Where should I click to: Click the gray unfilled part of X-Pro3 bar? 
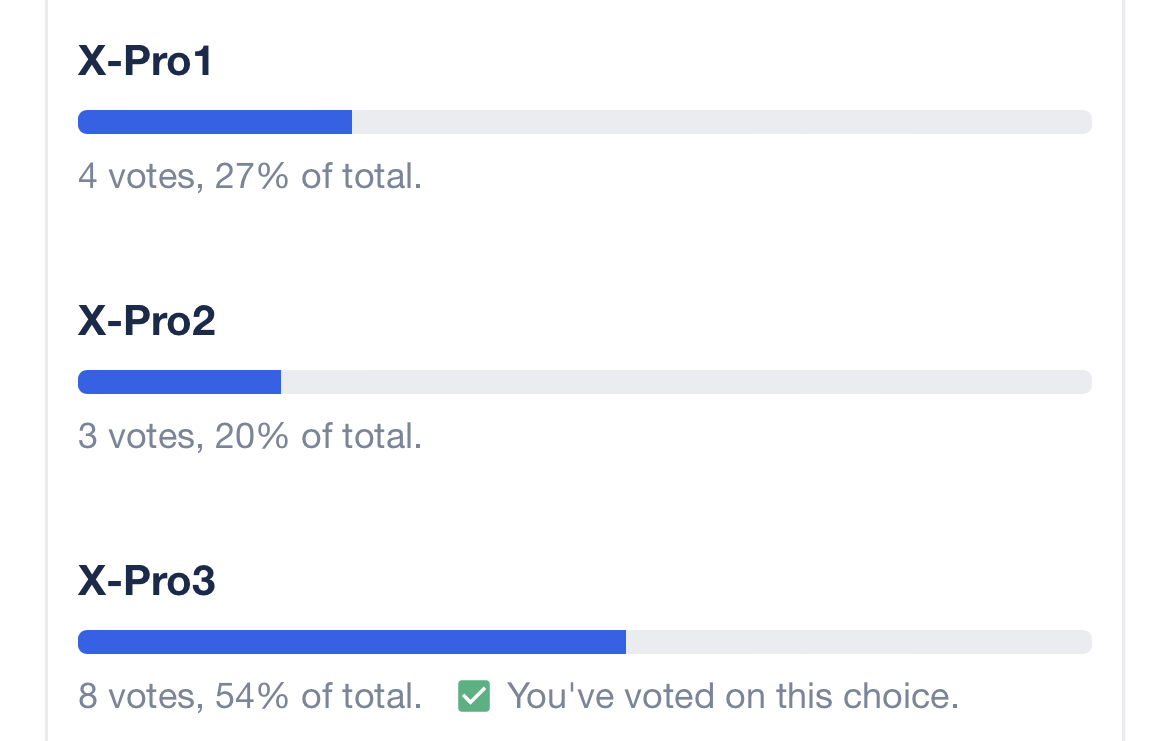coord(858,642)
